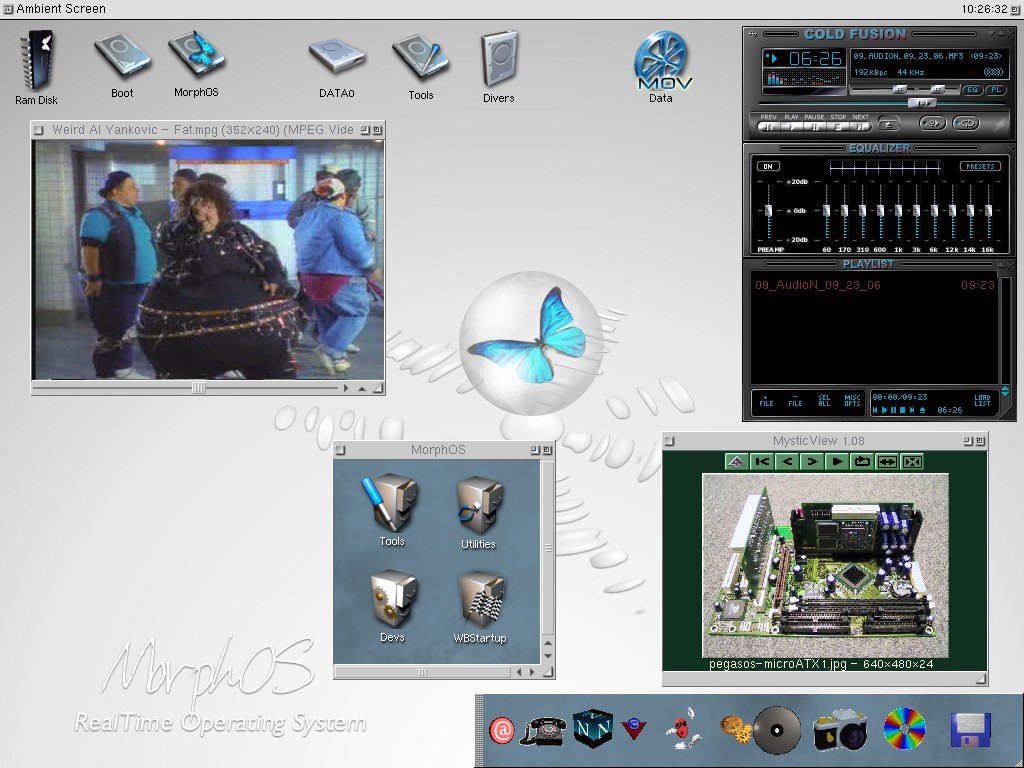
Task: Open the equalizer PRESETS menu
Action: 980,166
